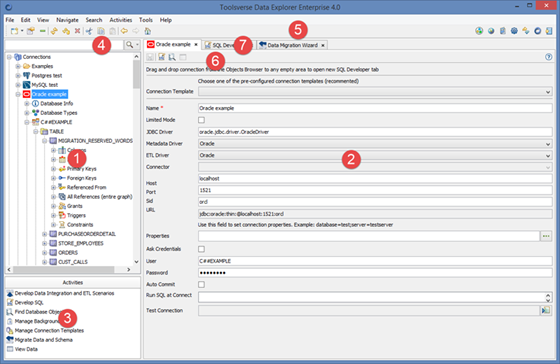Click the red X delete icon

77,31
